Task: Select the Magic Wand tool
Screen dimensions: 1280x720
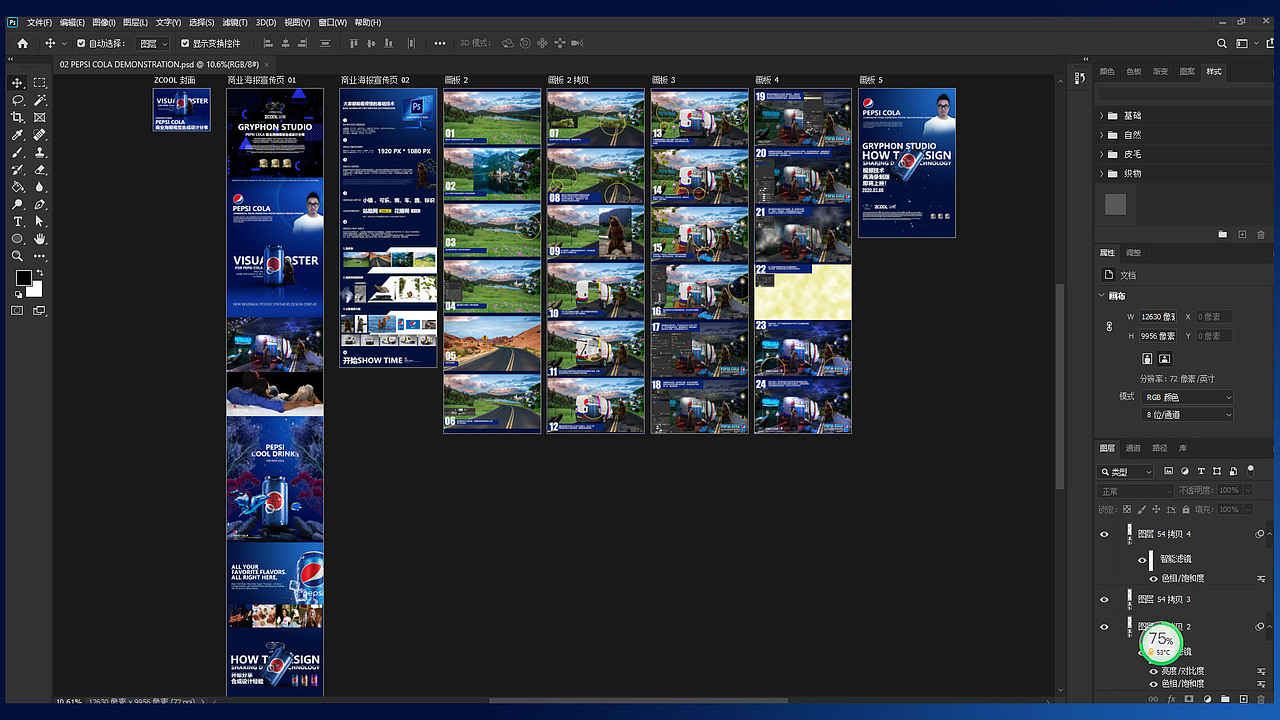Action: [x=40, y=100]
